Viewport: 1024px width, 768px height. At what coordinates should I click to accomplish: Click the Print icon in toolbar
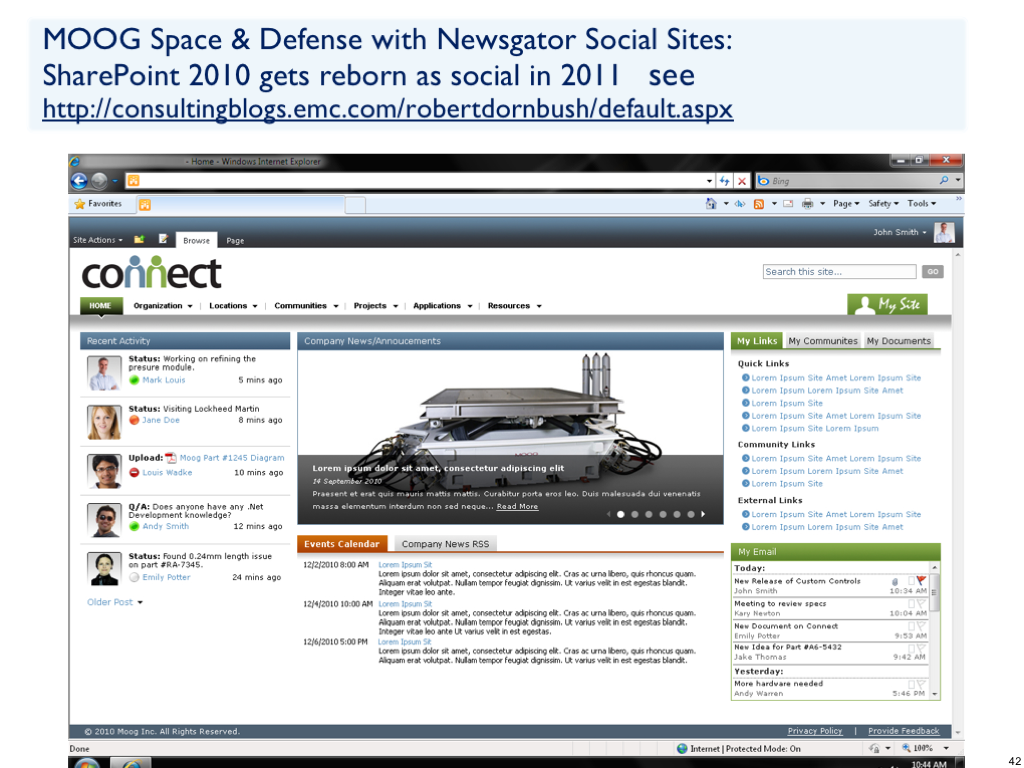click(x=808, y=204)
